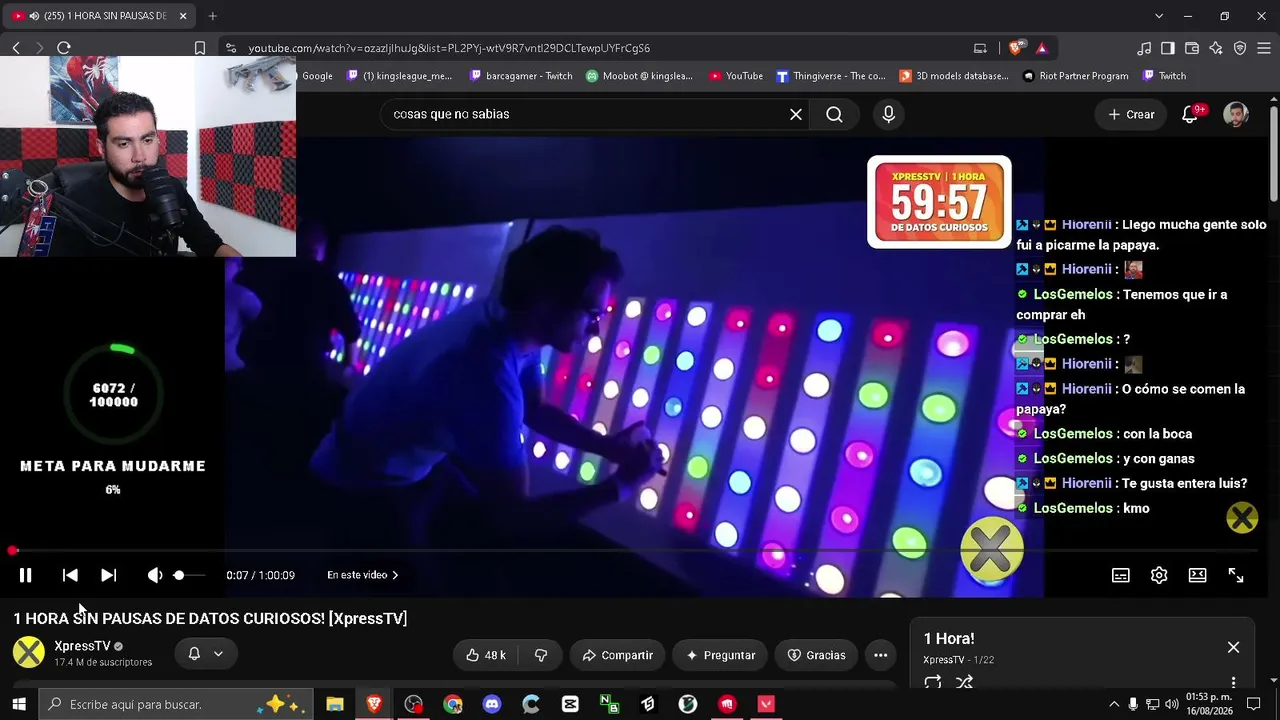Open playlist options three-dot menu
The image size is (1280, 720).
coord(1233,682)
